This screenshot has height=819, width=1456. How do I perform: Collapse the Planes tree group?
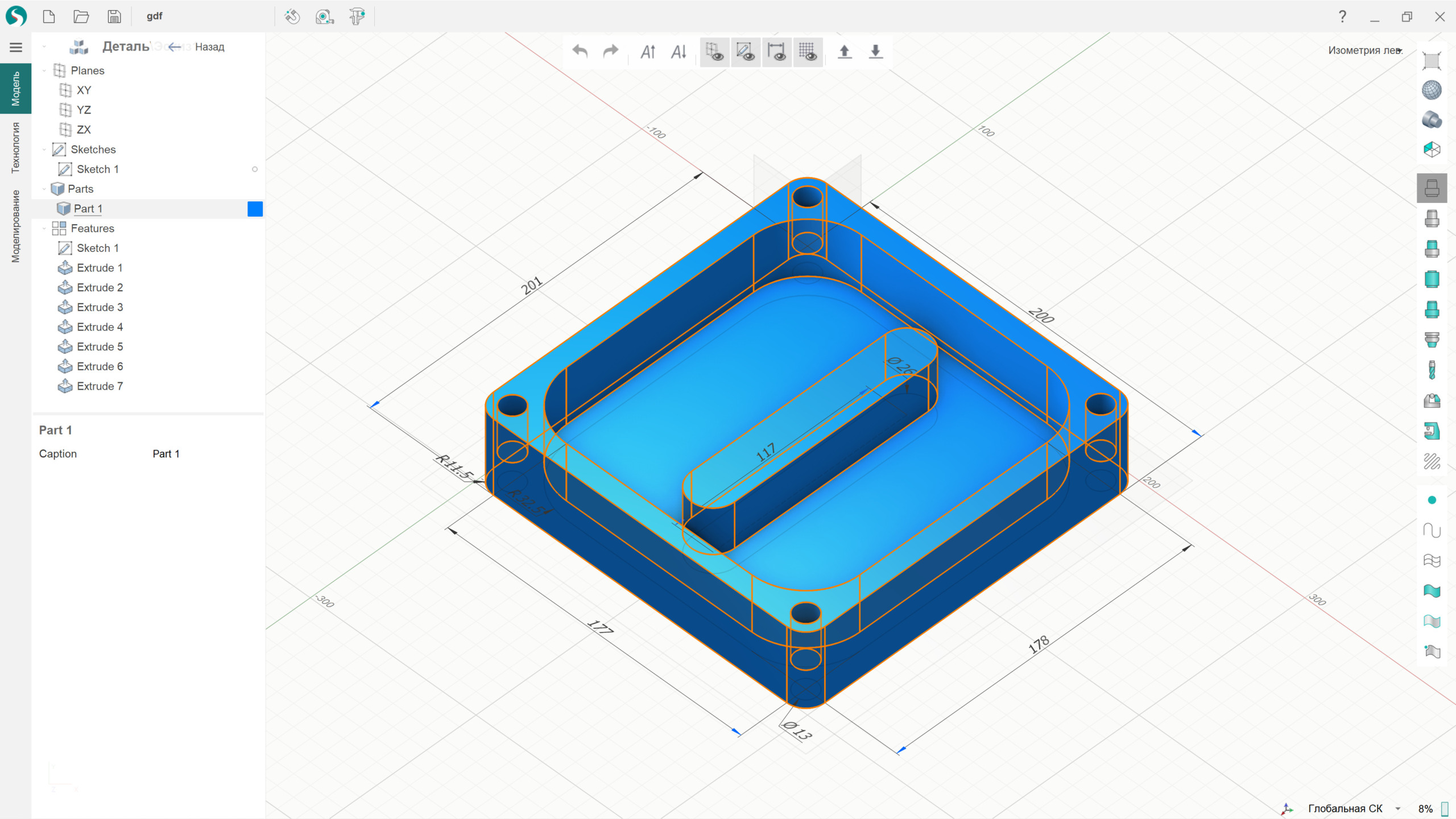[x=44, y=71]
